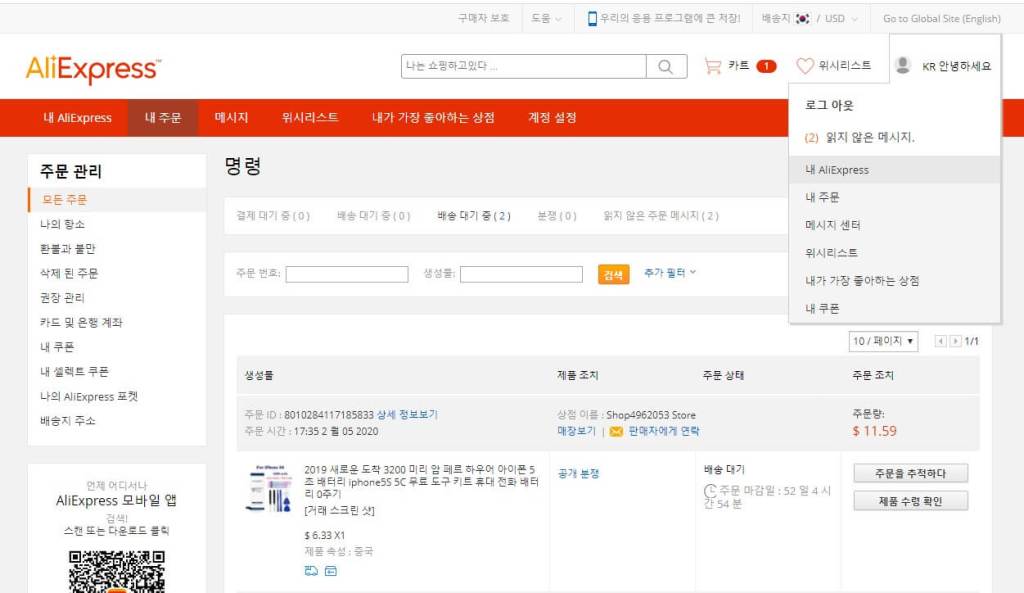Viewport: 1024px width, 593px height.
Task: Filter by 배송 대기 중 (2)
Action: 474,216
